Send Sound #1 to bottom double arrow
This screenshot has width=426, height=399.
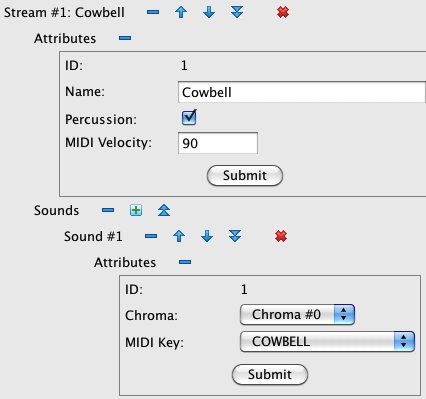click(x=235, y=236)
